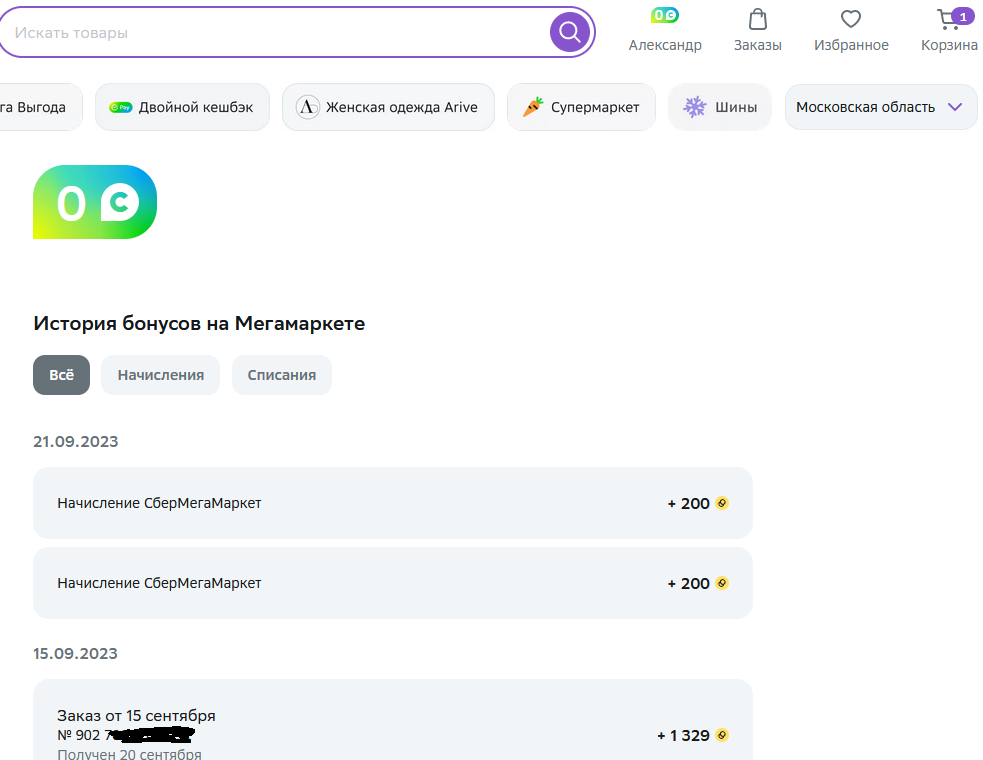
Task: Click the second Начисление СберМегаМаркет row
Action: [392, 583]
